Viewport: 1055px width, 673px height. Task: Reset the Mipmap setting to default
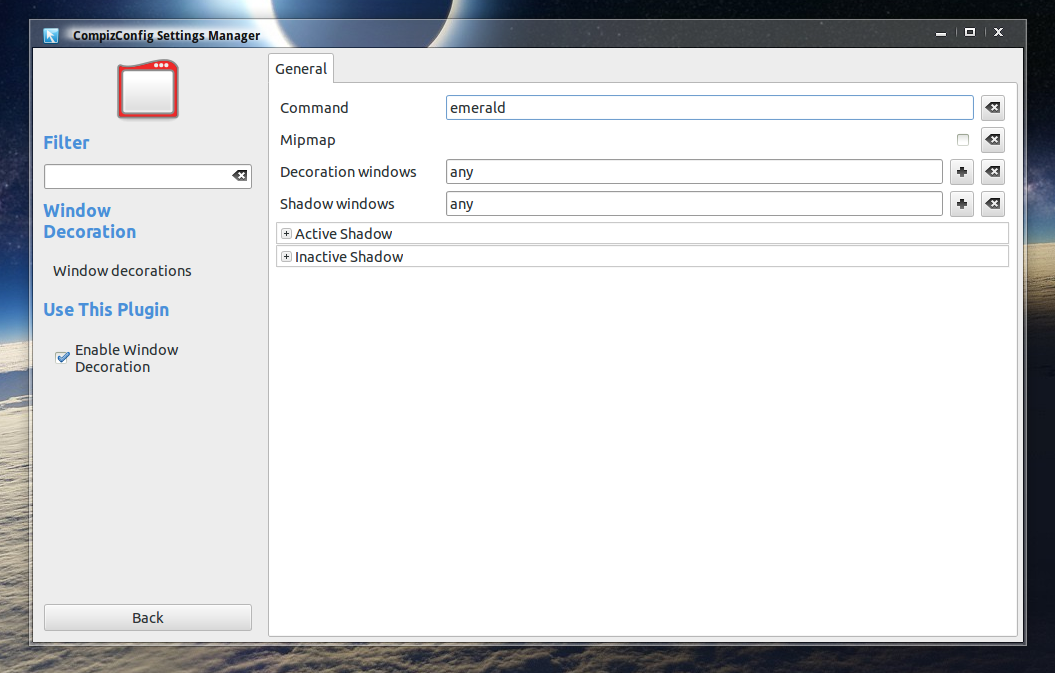pyautogui.click(x=992, y=140)
